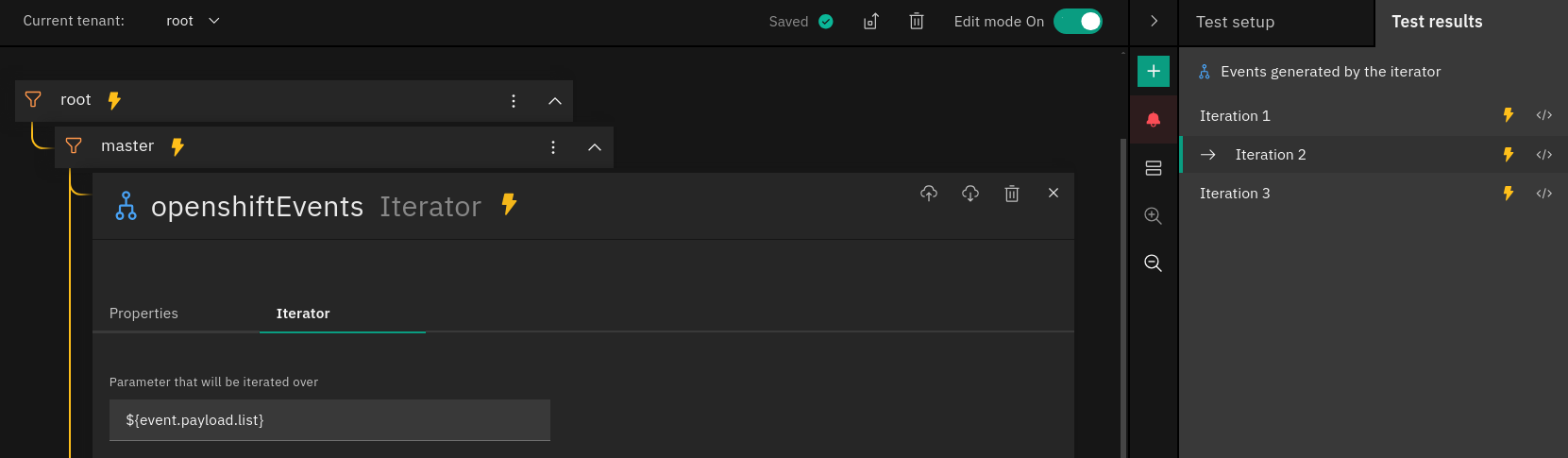Click the zoom out magnifier icon
The image size is (1568, 458).
click(x=1153, y=263)
